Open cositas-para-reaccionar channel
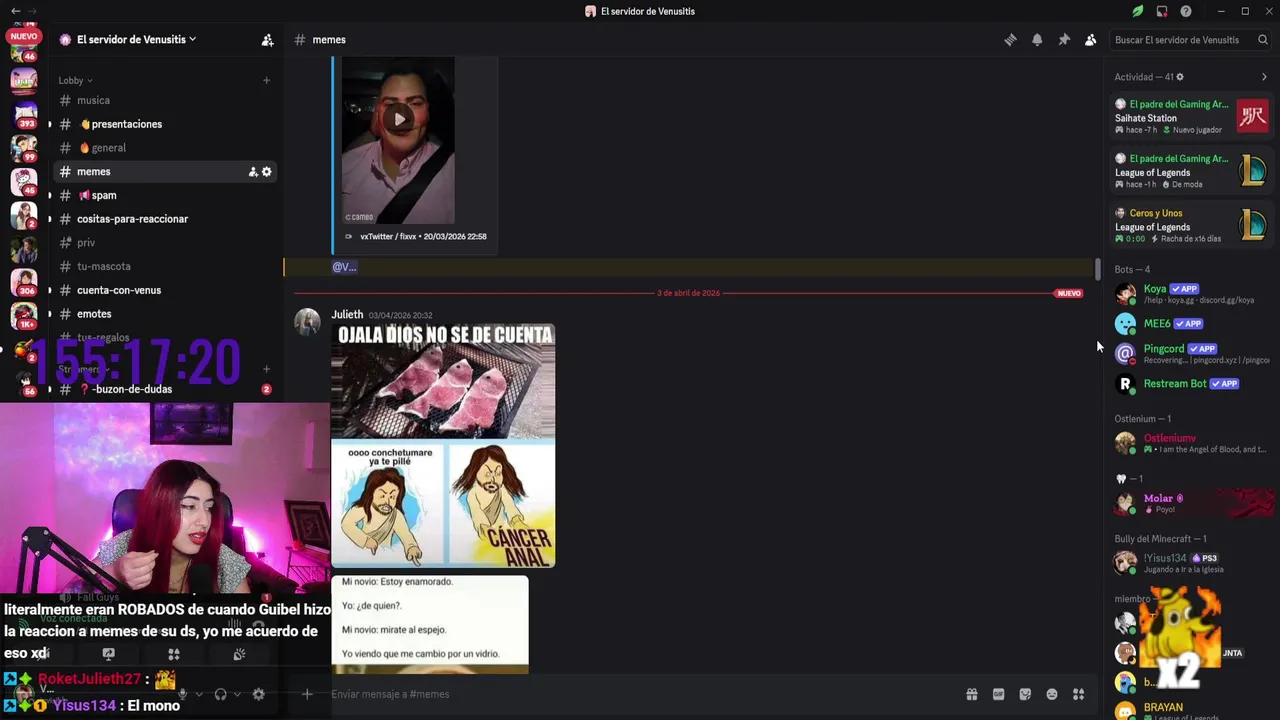Image resolution: width=1280 pixels, height=720 pixels. 165,219
